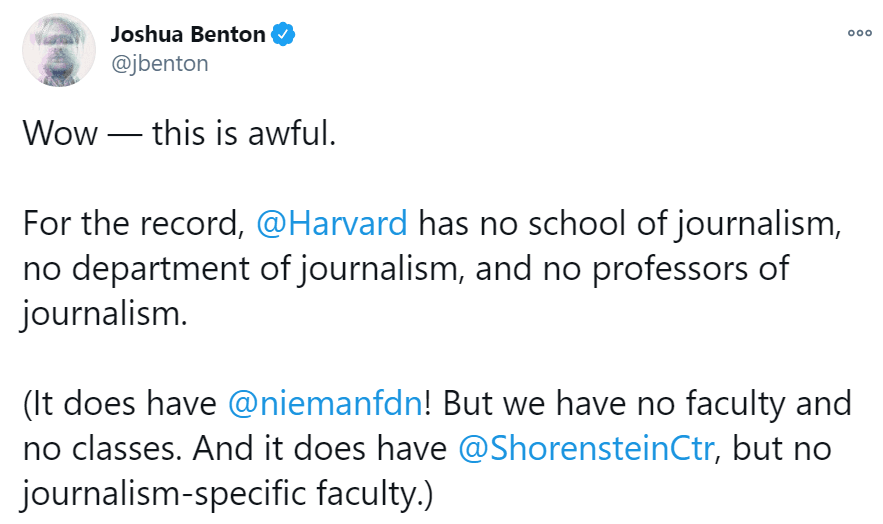Click ', but no' after ShorensteinCtr
The width and height of the screenshot is (883, 524).
click(x=773, y=449)
